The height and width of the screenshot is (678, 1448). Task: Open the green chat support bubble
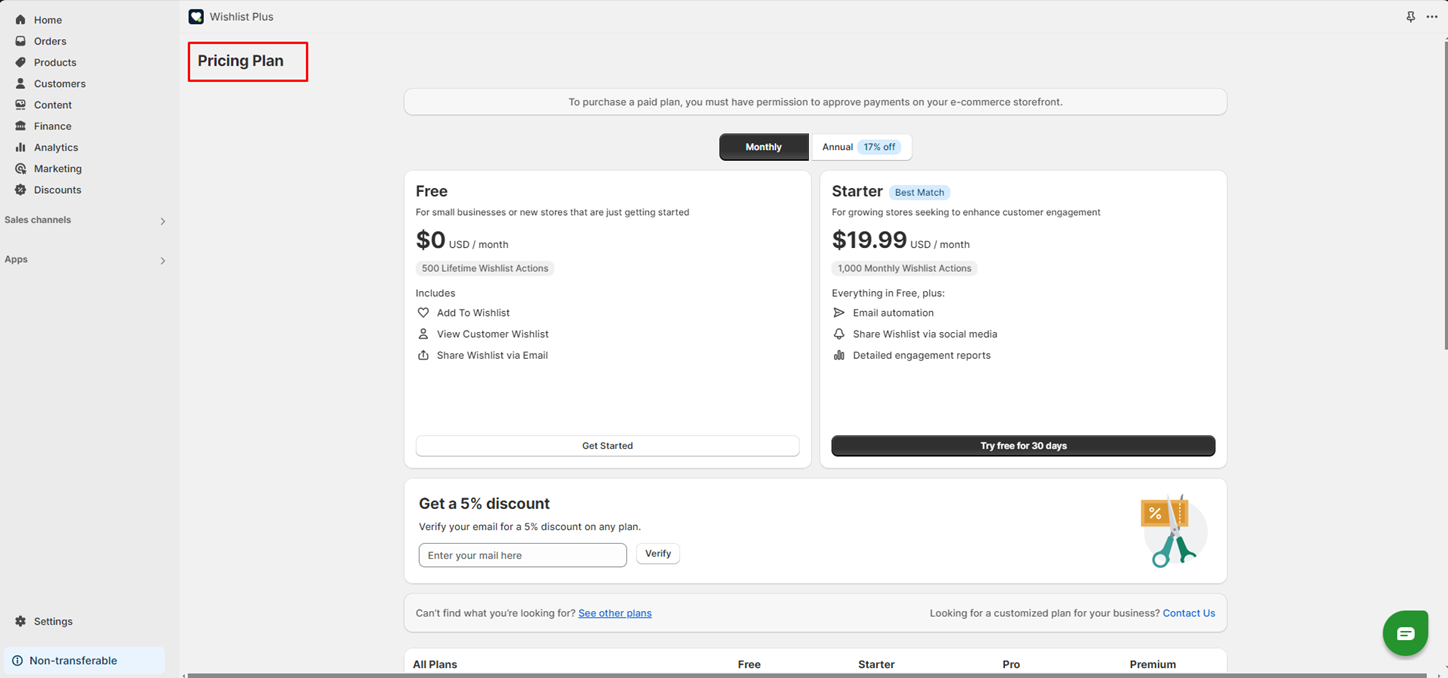point(1405,633)
